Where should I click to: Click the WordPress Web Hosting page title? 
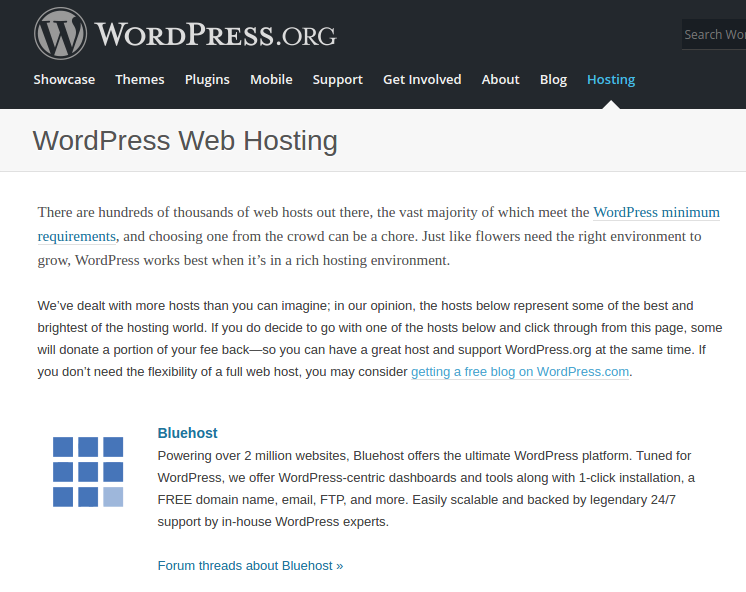pos(185,140)
